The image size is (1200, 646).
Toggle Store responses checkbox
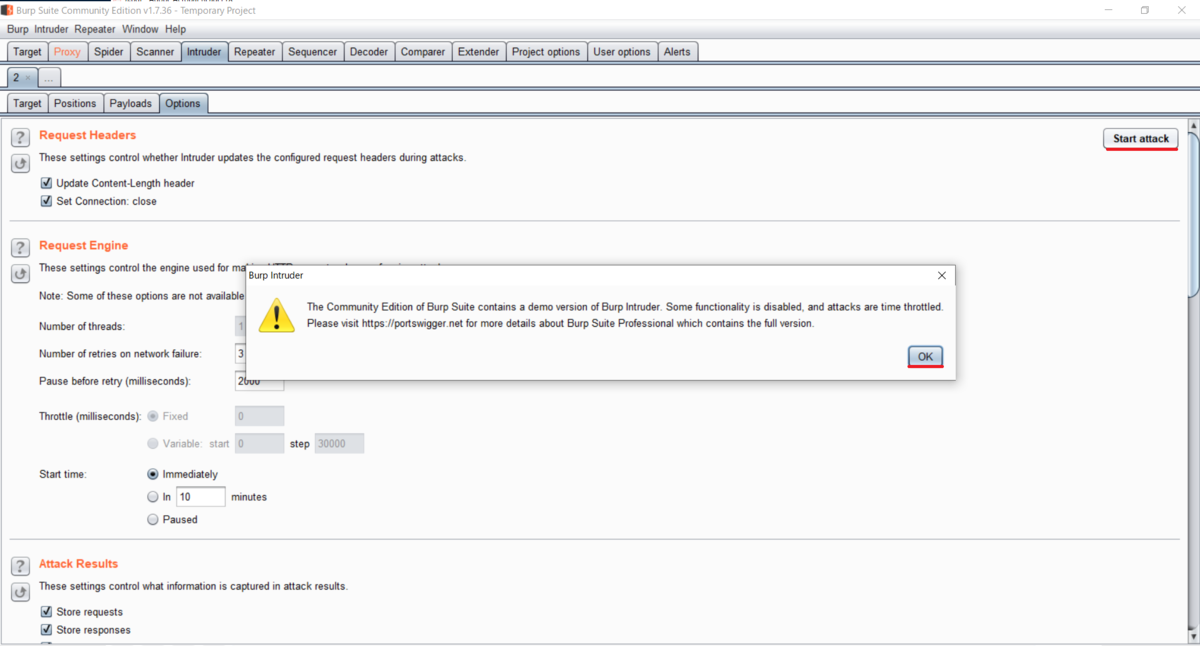coord(46,630)
